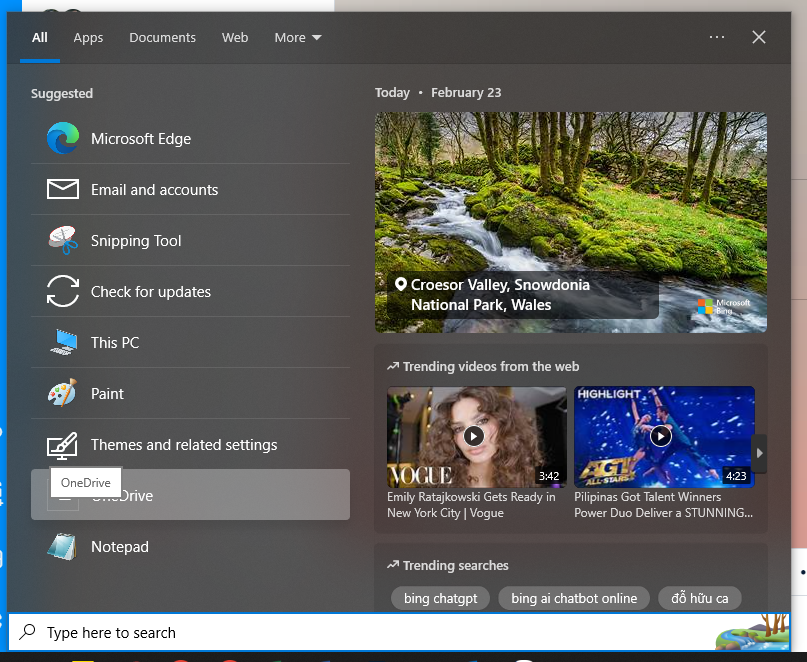The height and width of the screenshot is (662, 807).
Task: Click the 'Microsoft Edge' label text
Action: tap(141, 138)
